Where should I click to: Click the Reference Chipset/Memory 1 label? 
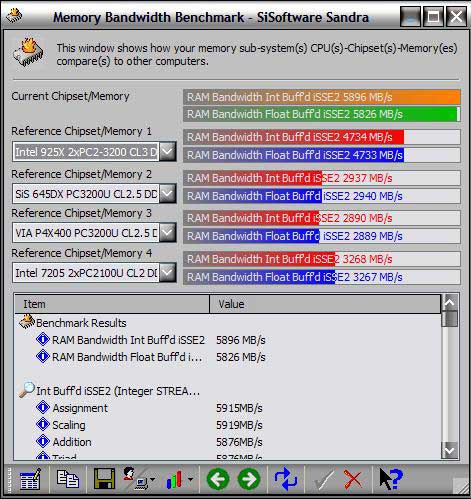pyautogui.click(x=81, y=131)
